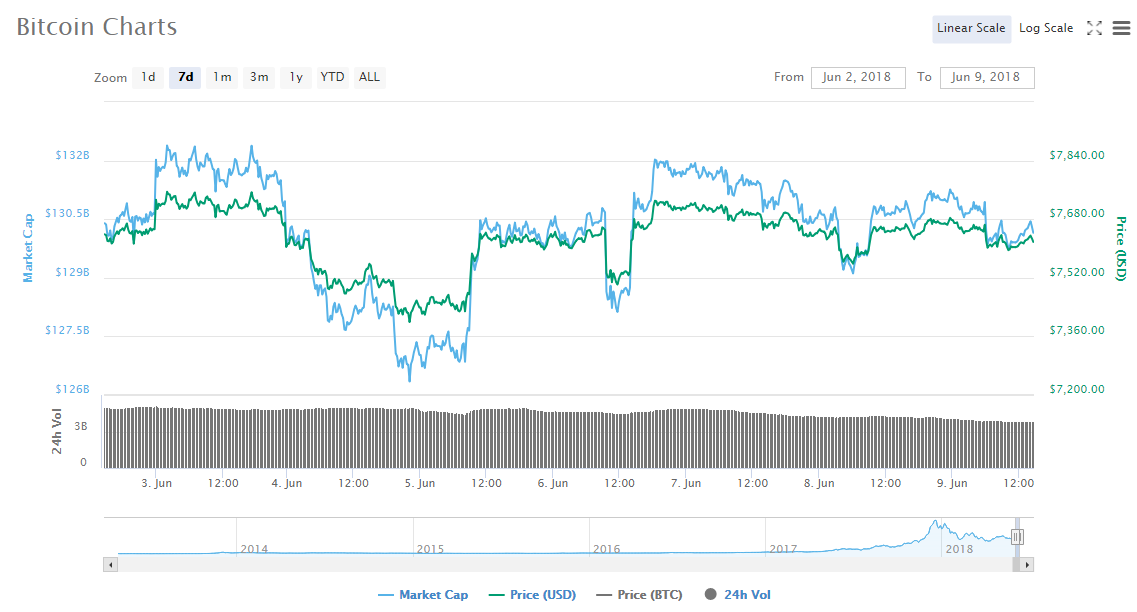Screen dimensions: 1137x612
Task: Open fullscreen chart view icon
Action: coord(1094,28)
